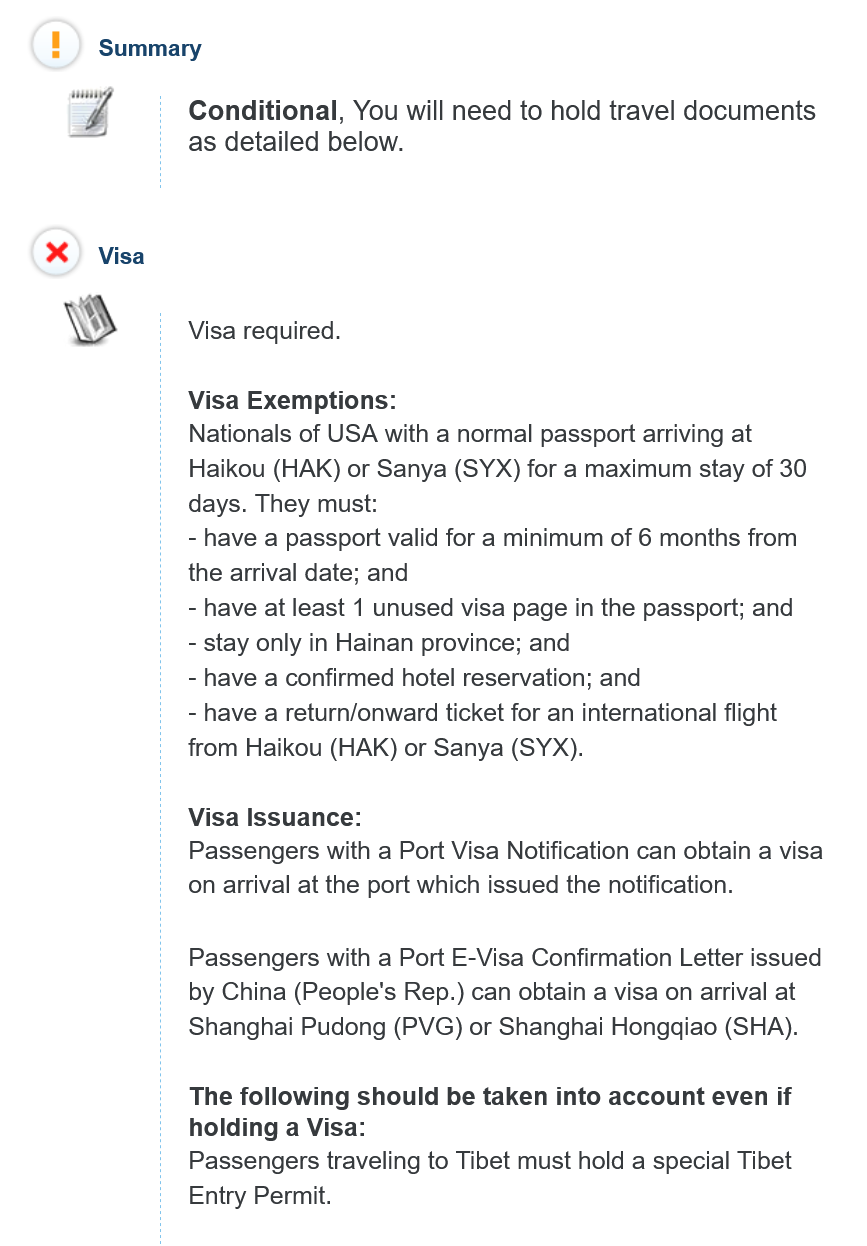Click the red X Visa icon

[56, 253]
